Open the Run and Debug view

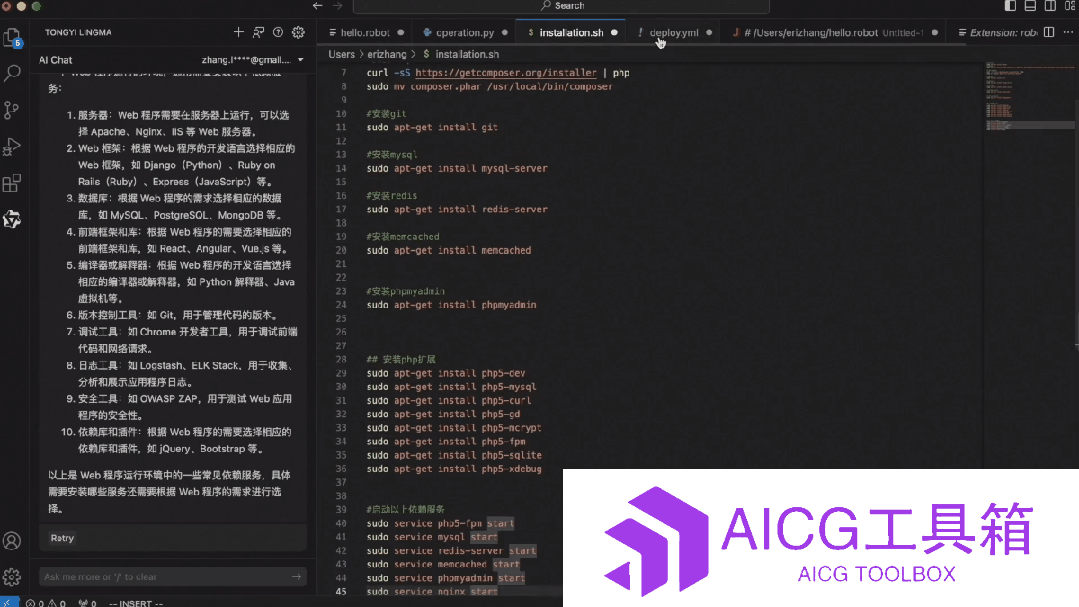(x=12, y=147)
